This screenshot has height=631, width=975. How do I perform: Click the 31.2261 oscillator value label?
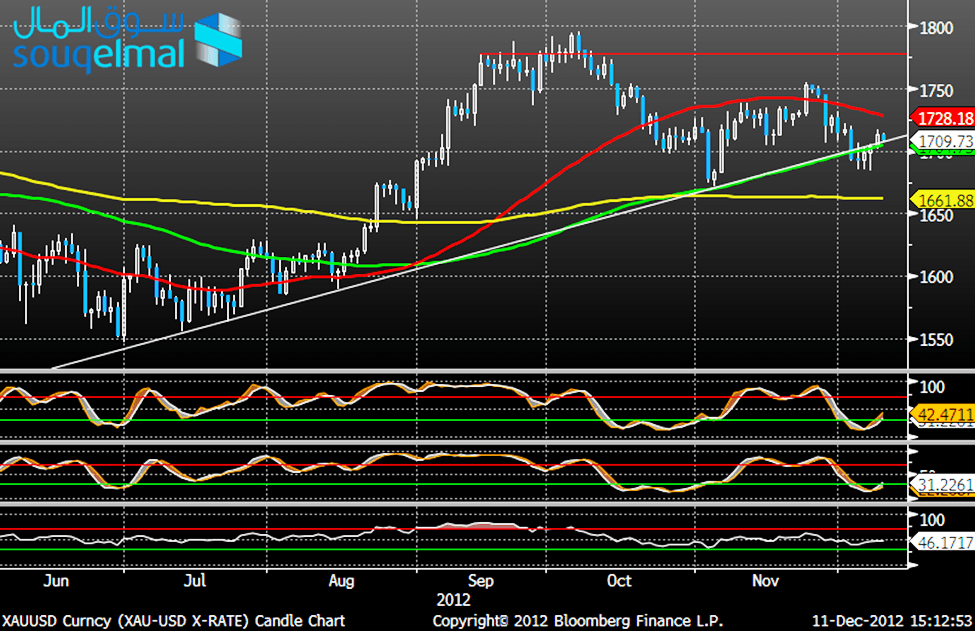(x=943, y=484)
